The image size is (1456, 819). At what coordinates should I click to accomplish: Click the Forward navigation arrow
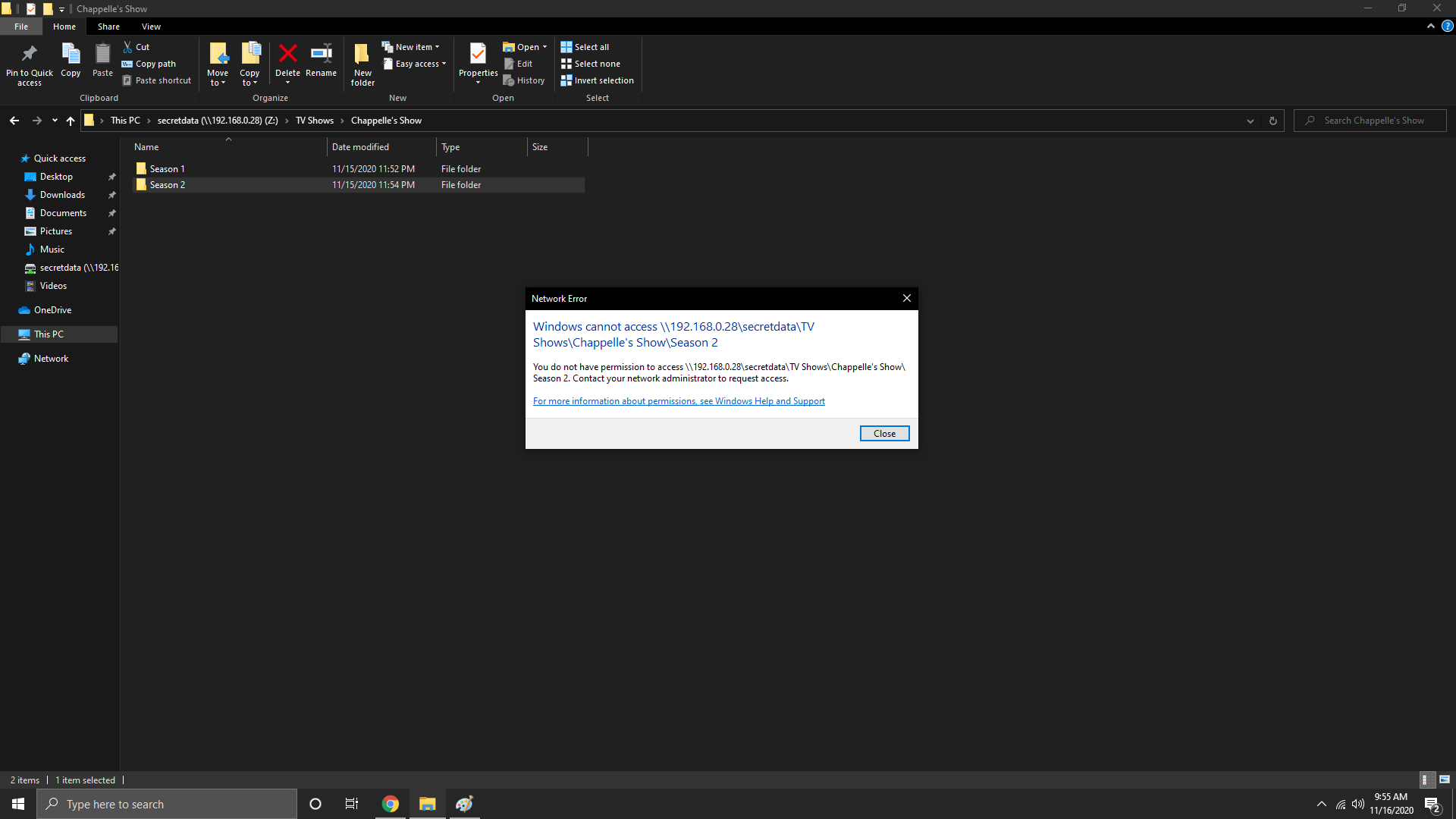tap(36, 121)
